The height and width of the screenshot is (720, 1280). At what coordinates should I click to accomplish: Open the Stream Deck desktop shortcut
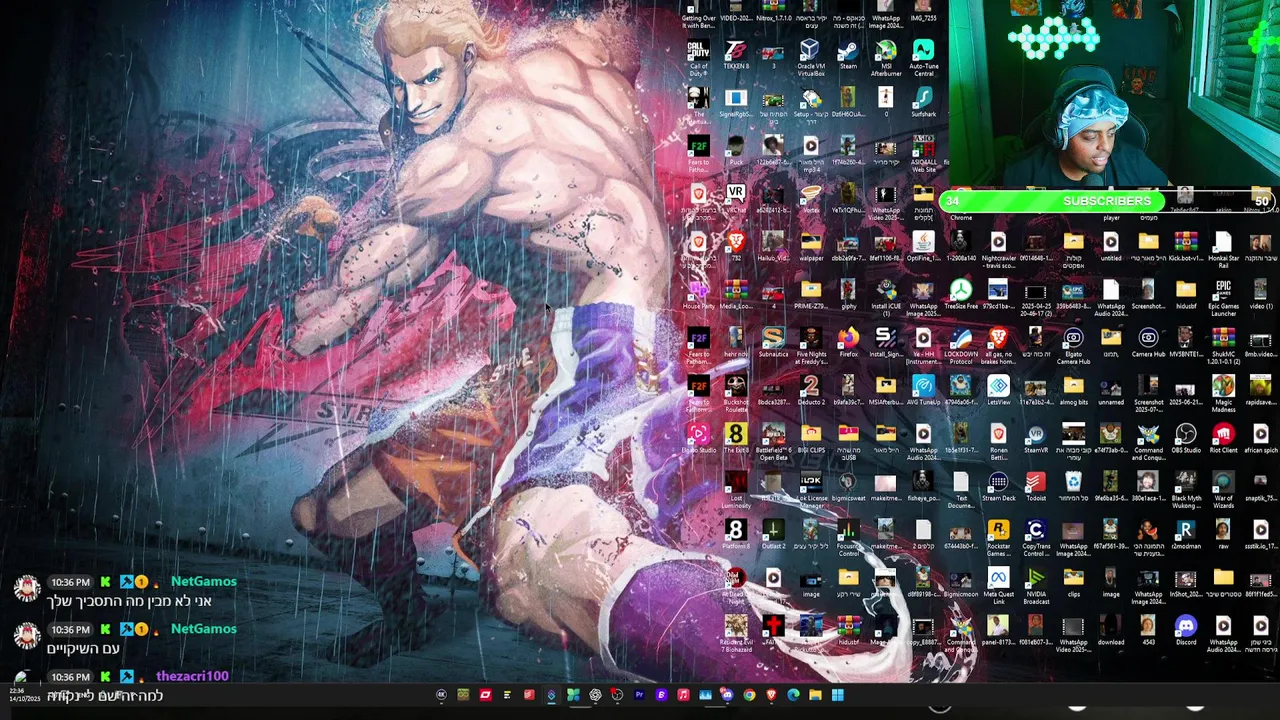(998, 486)
